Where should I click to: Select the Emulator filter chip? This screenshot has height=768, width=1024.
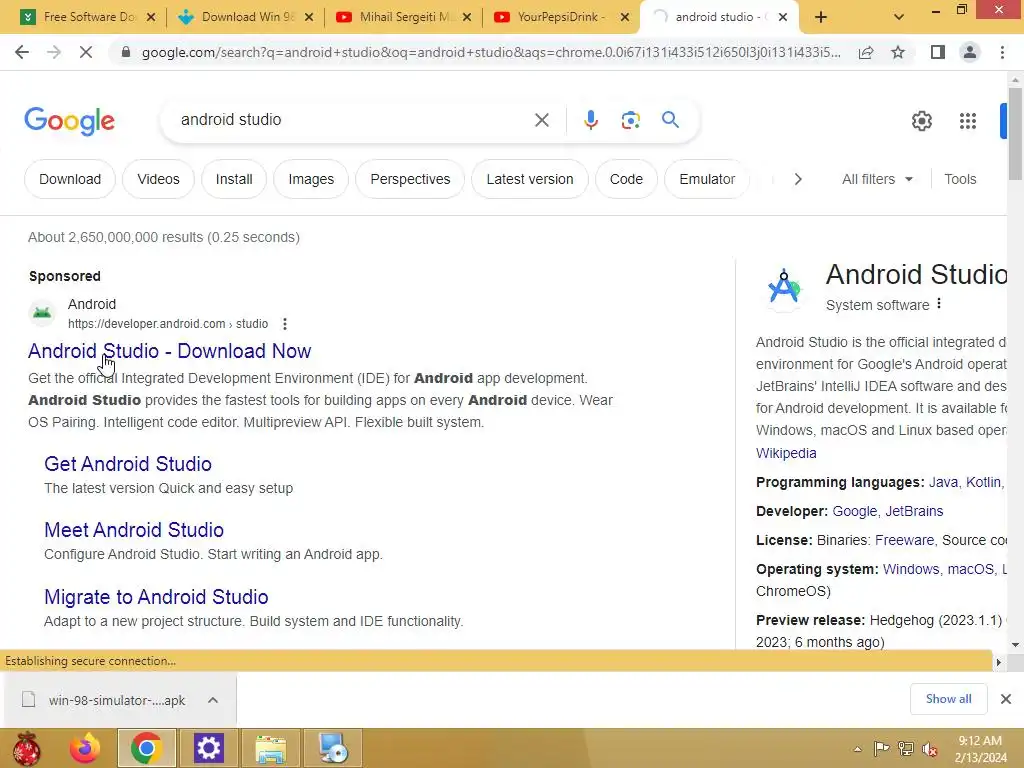[707, 179]
